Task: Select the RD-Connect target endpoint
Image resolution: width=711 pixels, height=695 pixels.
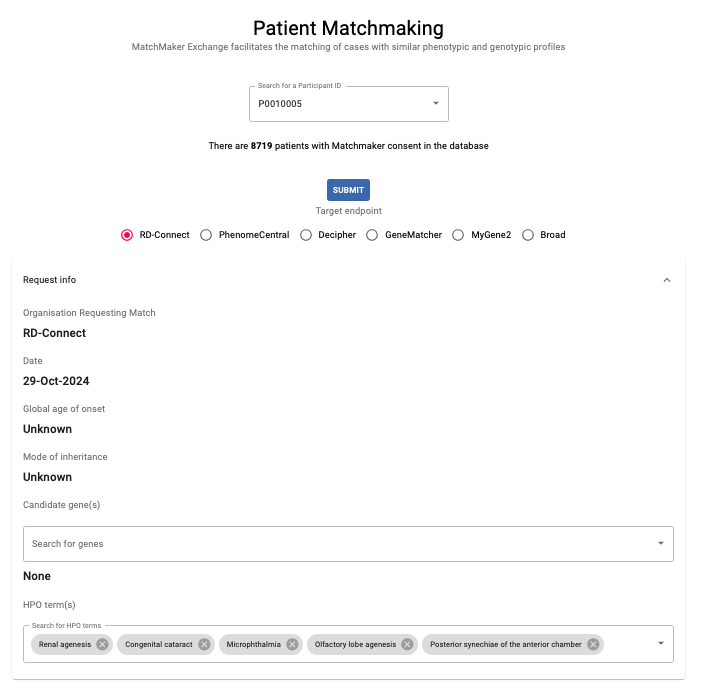Action: (127, 235)
